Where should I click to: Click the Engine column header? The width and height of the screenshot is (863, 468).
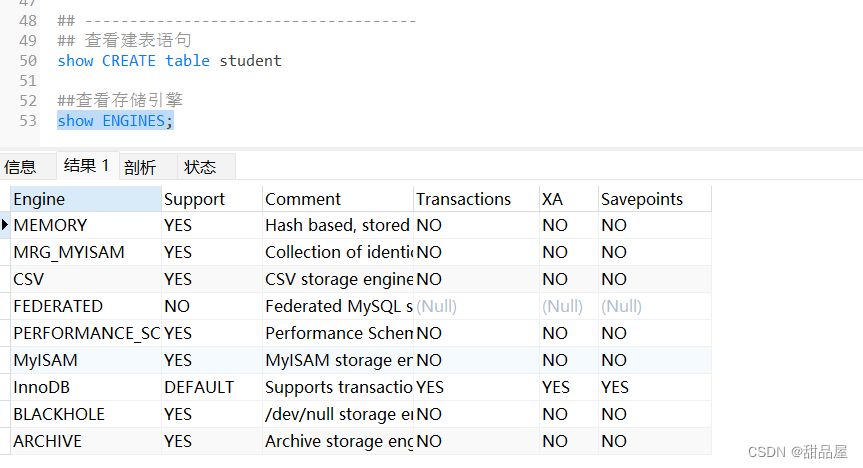point(85,199)
